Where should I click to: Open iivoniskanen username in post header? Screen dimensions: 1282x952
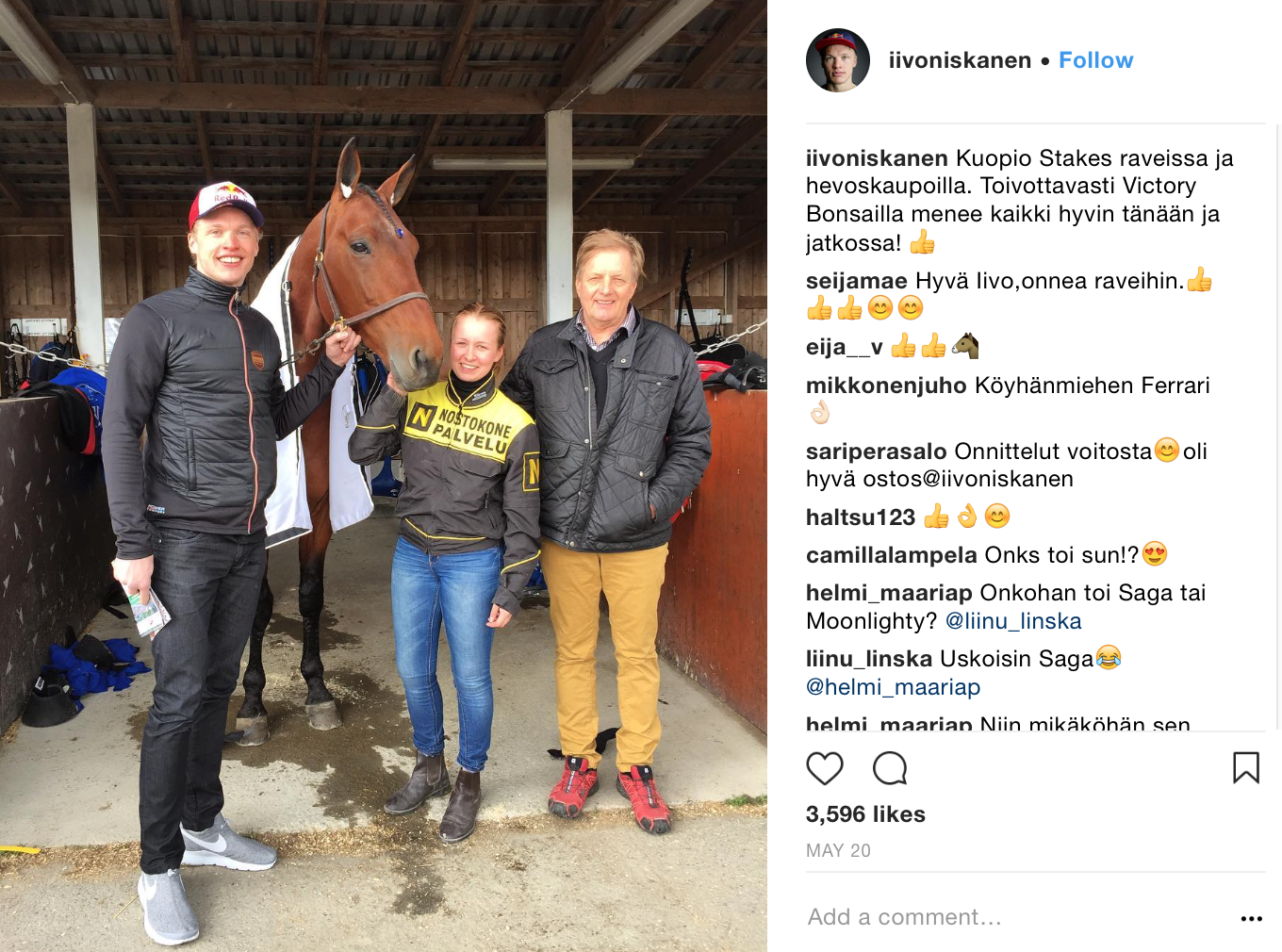[960, 60]
